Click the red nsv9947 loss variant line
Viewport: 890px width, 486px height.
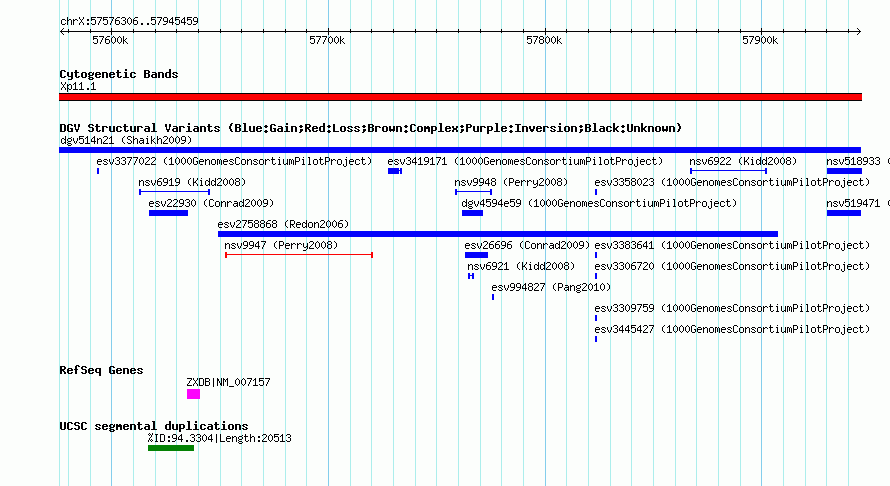point(299,255)
